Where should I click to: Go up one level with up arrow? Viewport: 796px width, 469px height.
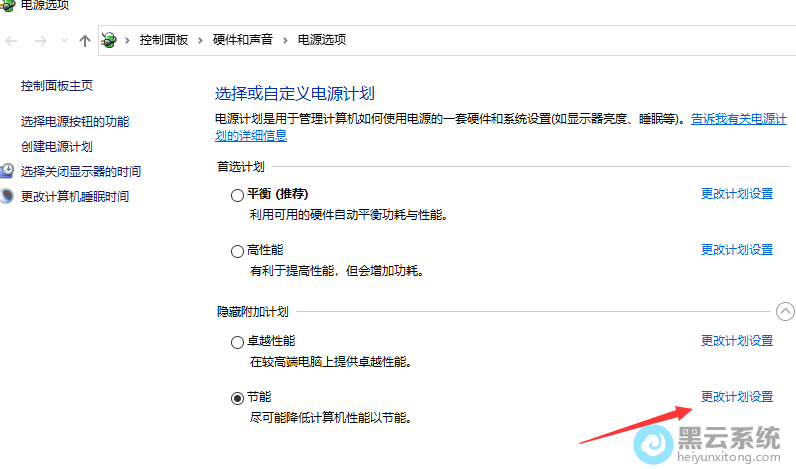pyautogui.click(x=85, y=40)
